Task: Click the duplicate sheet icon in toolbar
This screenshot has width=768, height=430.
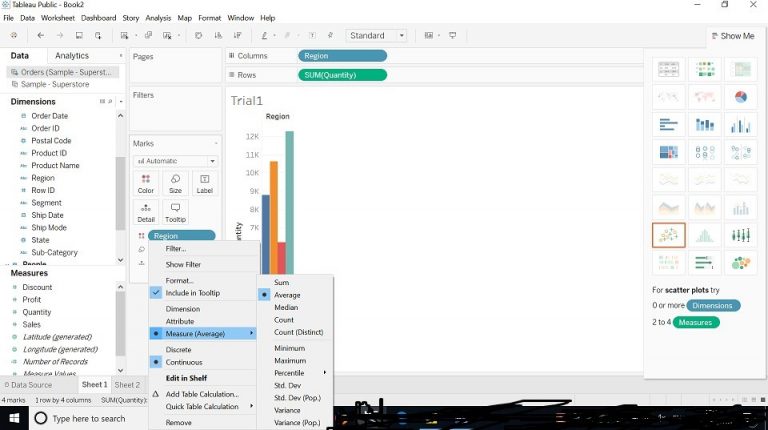Action: coord(148,35)
